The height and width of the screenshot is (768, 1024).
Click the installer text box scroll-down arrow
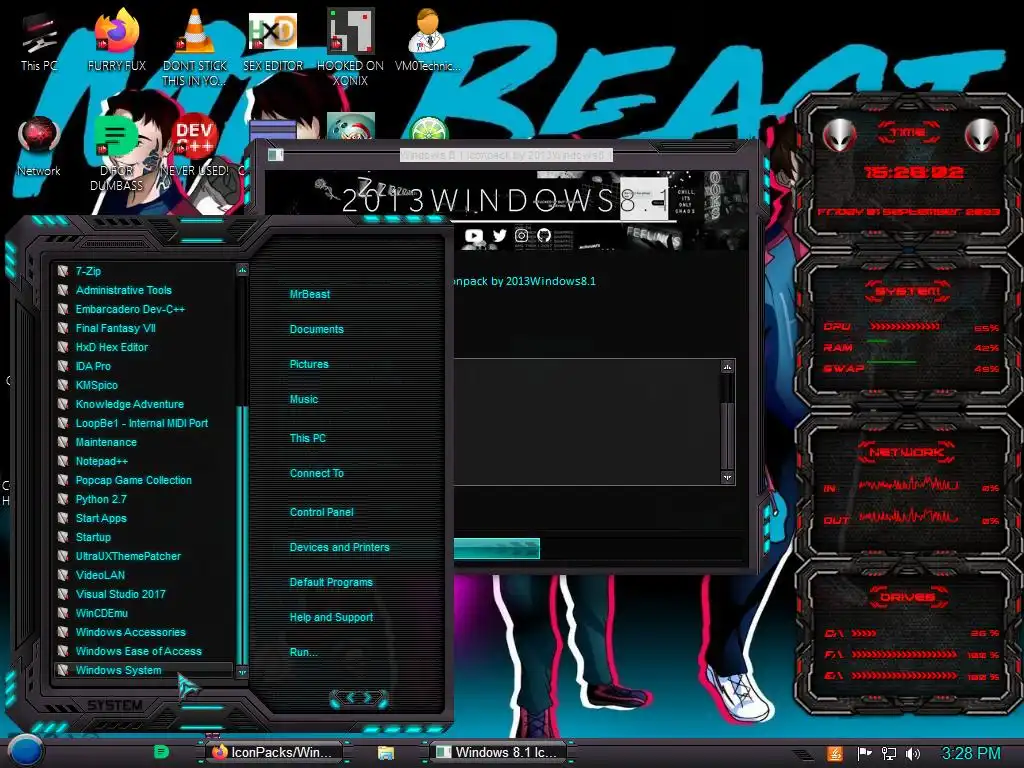pyautogui.click(x=728, y=477)
